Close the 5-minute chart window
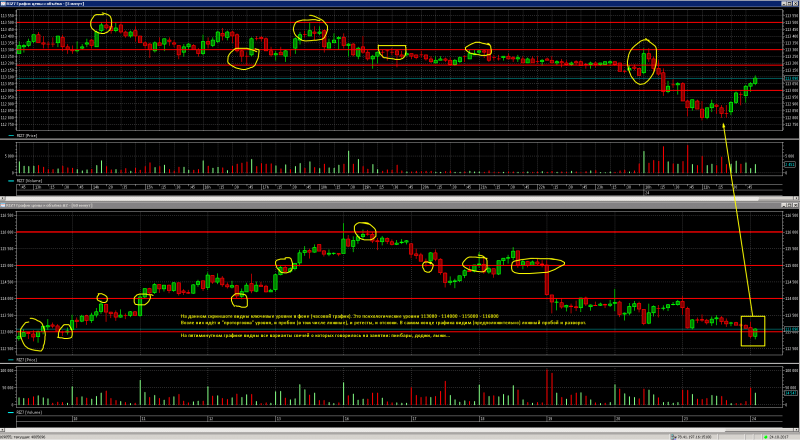This screenshot has height=440, width=800. pos(796,3)
